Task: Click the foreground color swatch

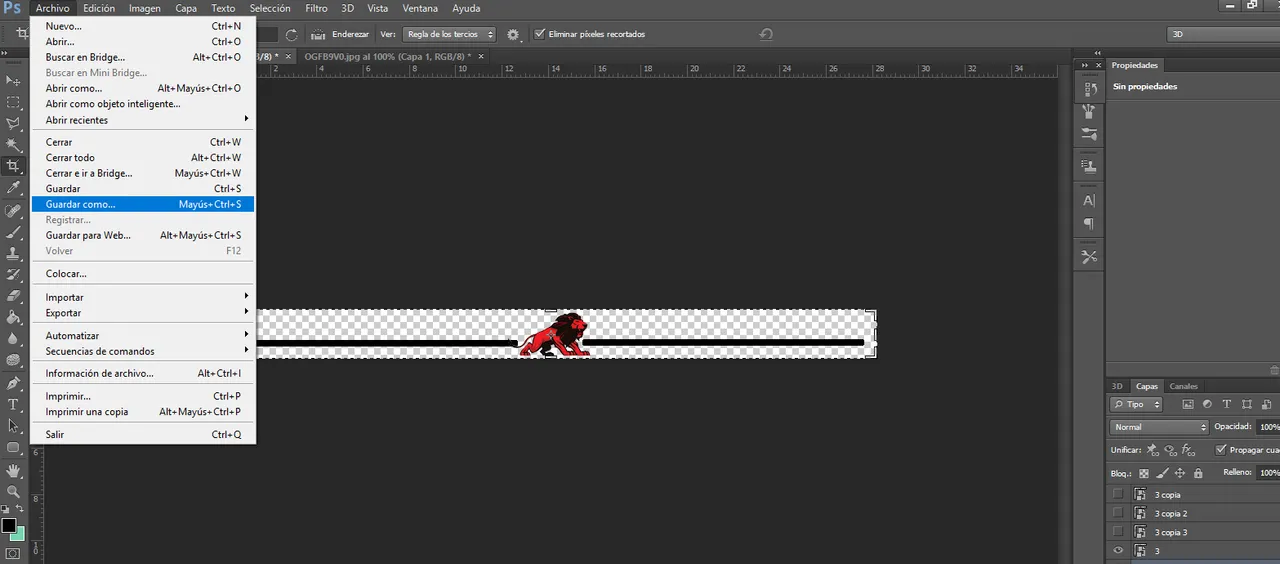Action: [x=8, y=525]
